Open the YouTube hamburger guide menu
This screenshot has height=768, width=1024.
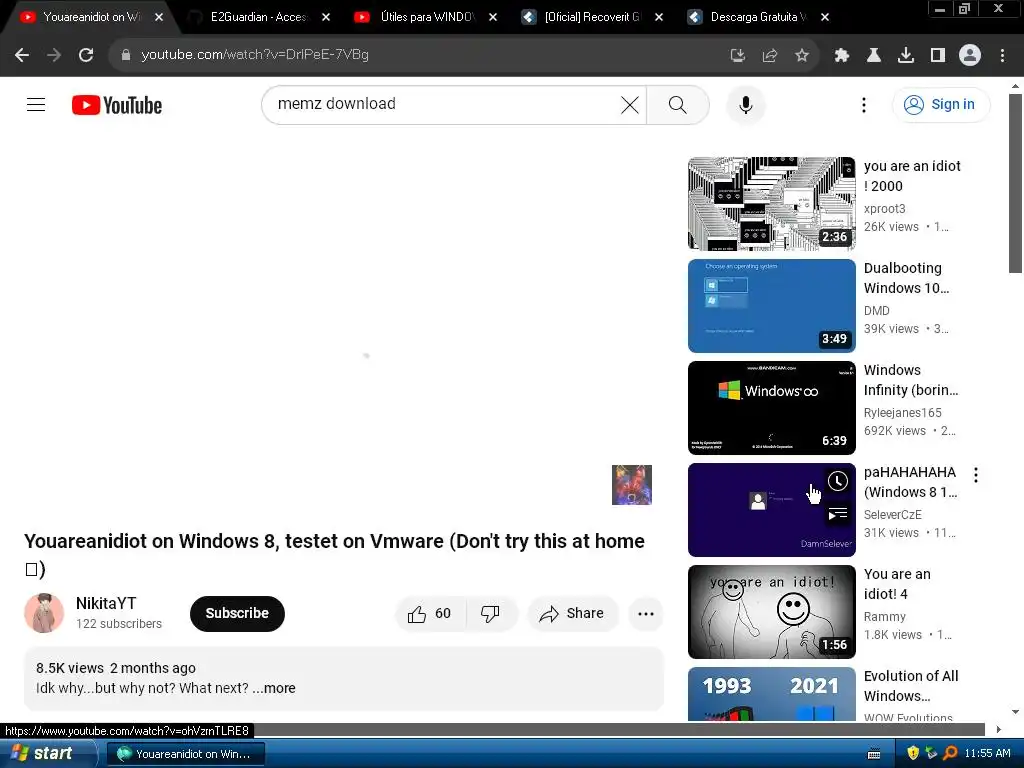(36, 104)
